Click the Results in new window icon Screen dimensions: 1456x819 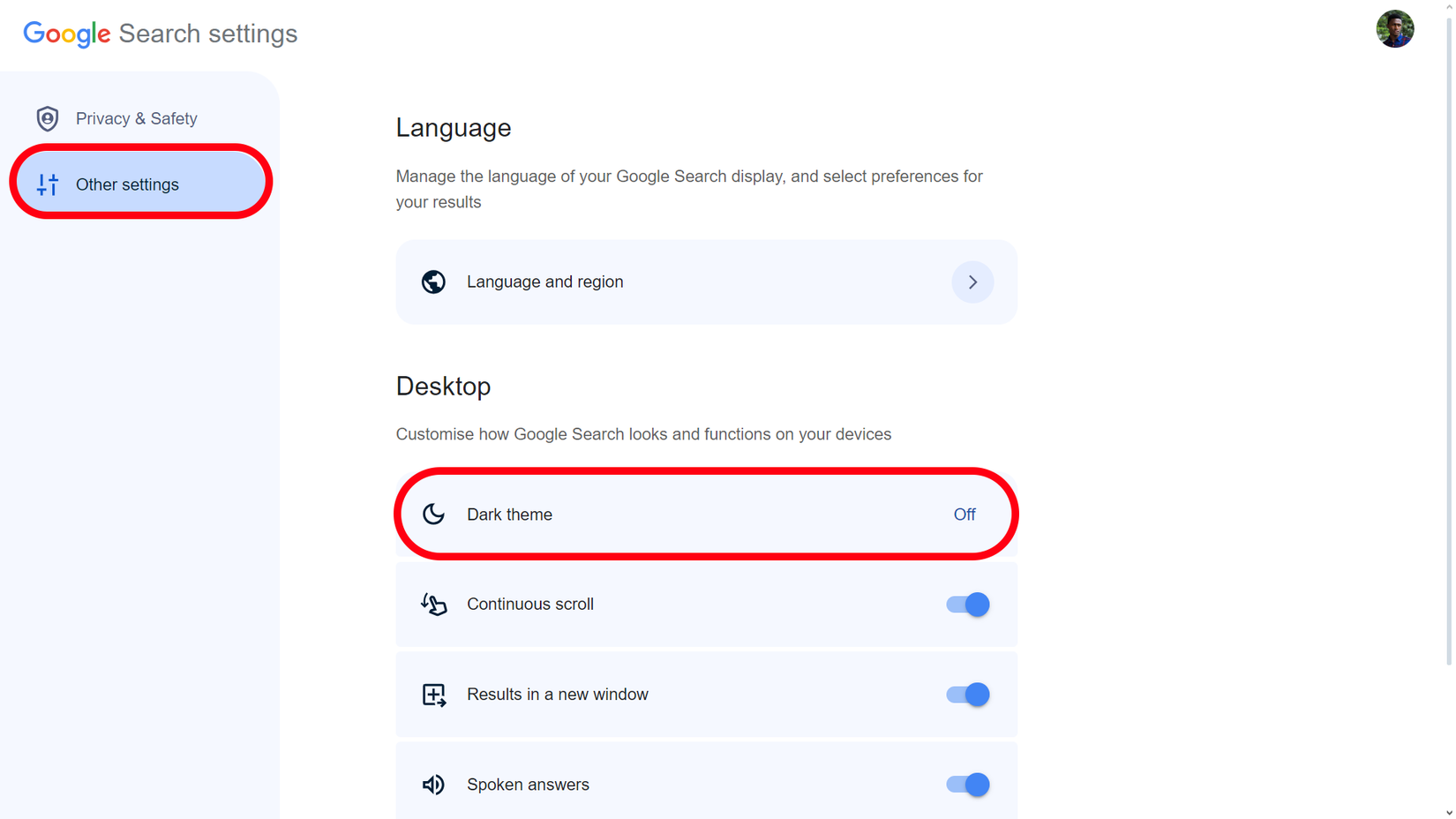point(433,695)
